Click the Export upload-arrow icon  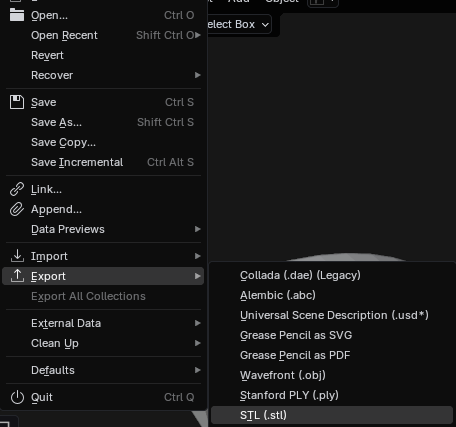(x=17, y=276)
